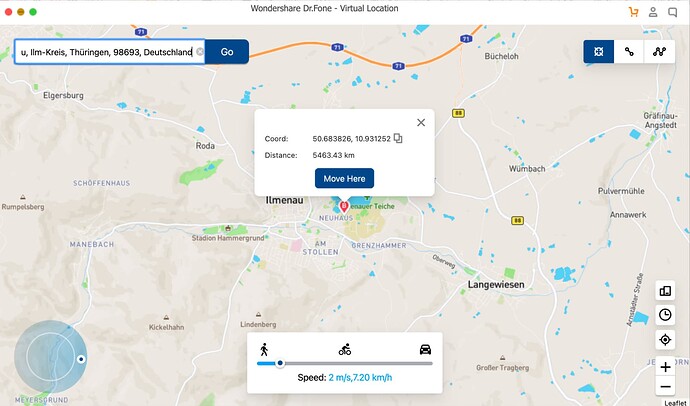This screenshot has width=690, height=406.
Task: Switch to multi-stop route mode
Action: click(x=659, y=51)
